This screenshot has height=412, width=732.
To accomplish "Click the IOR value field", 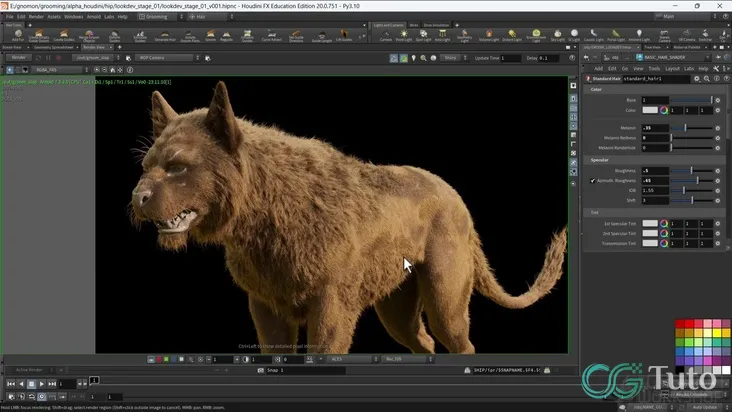I will [x=655, y=190].
